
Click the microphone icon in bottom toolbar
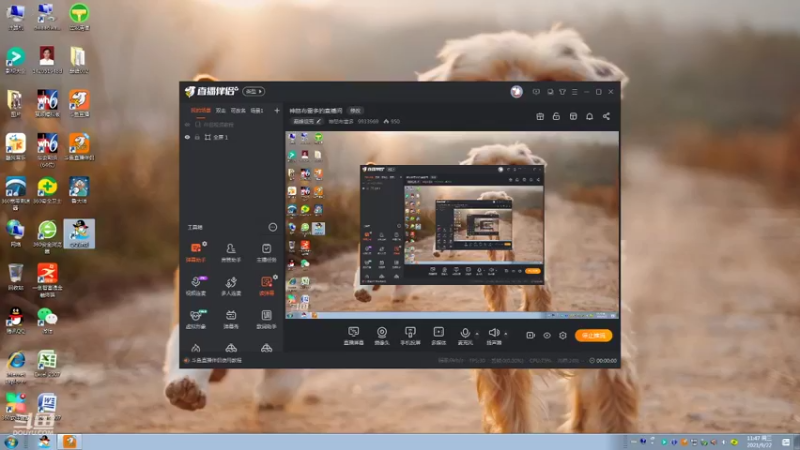tap(465, 334)
